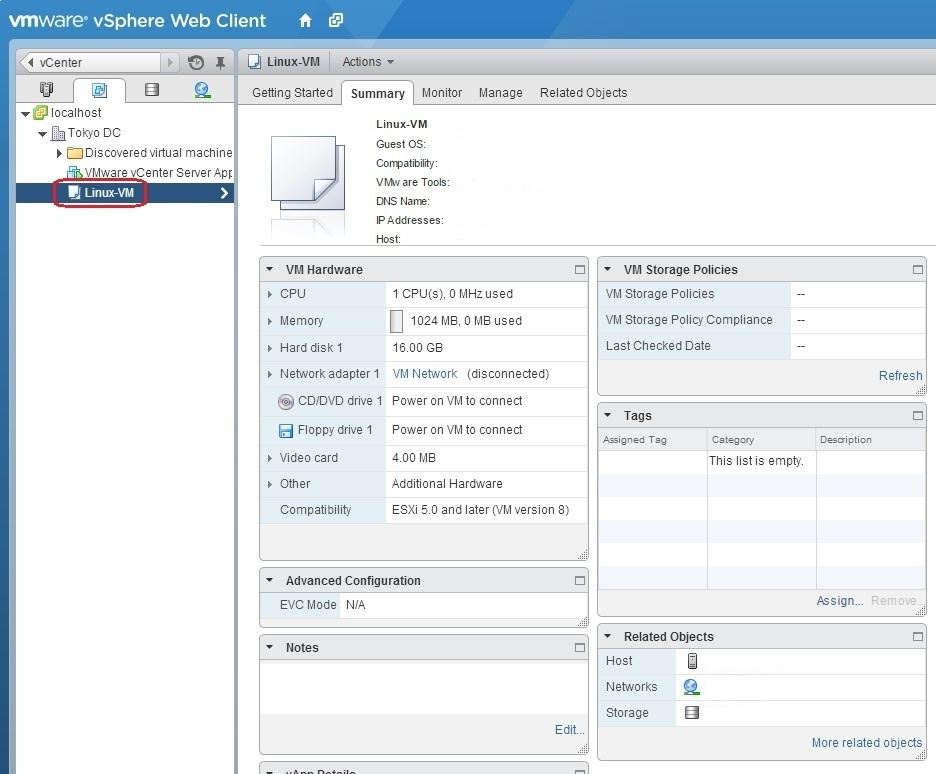Maximize the VM Hardware panel
Image resolution: width=936 pixels, height=774 pixels.
click(x=580, y=270)
